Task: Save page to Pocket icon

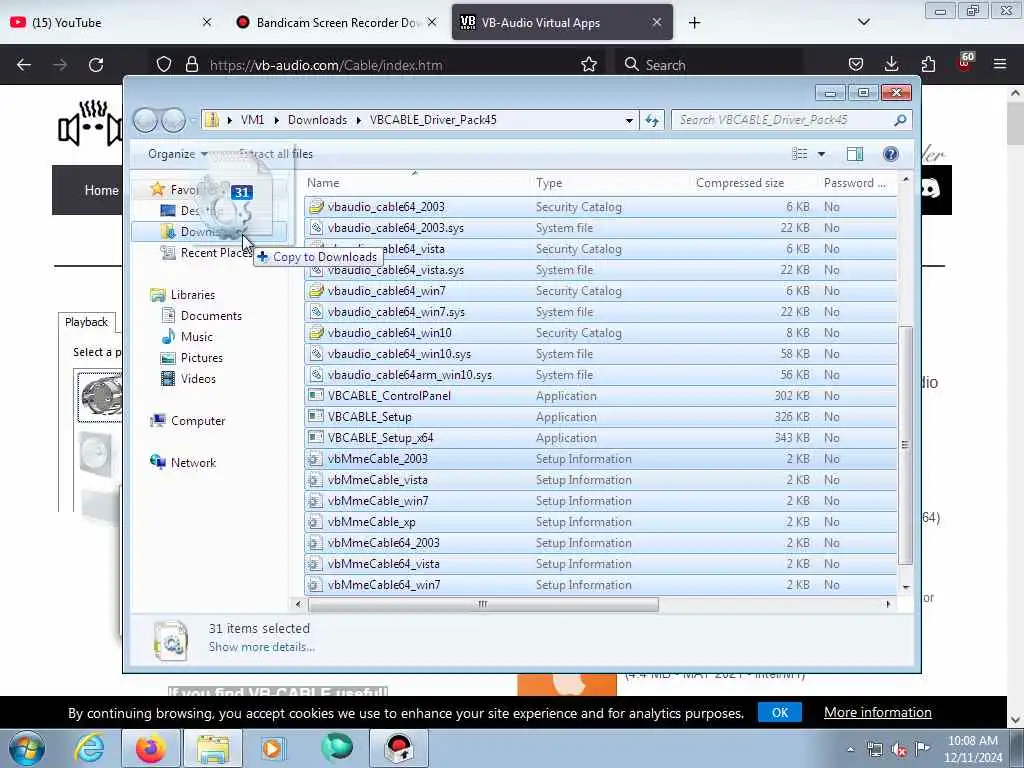Action: tap(856, 64)
